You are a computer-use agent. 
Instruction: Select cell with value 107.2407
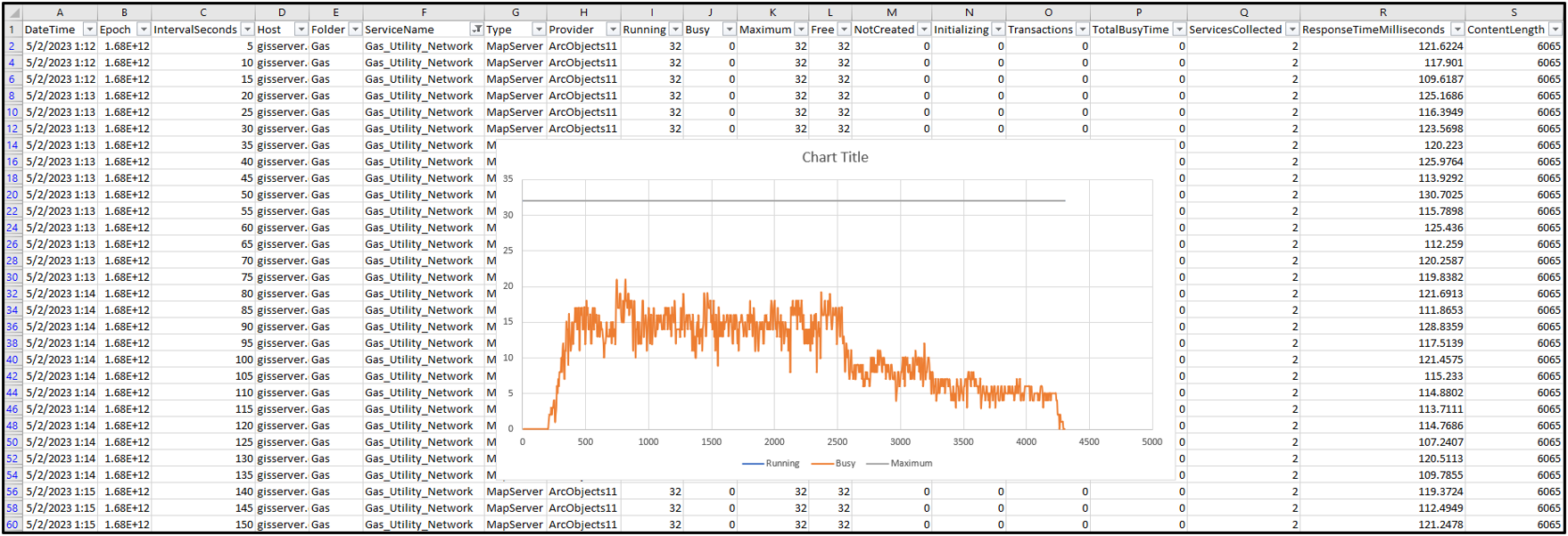point(1382,442)
